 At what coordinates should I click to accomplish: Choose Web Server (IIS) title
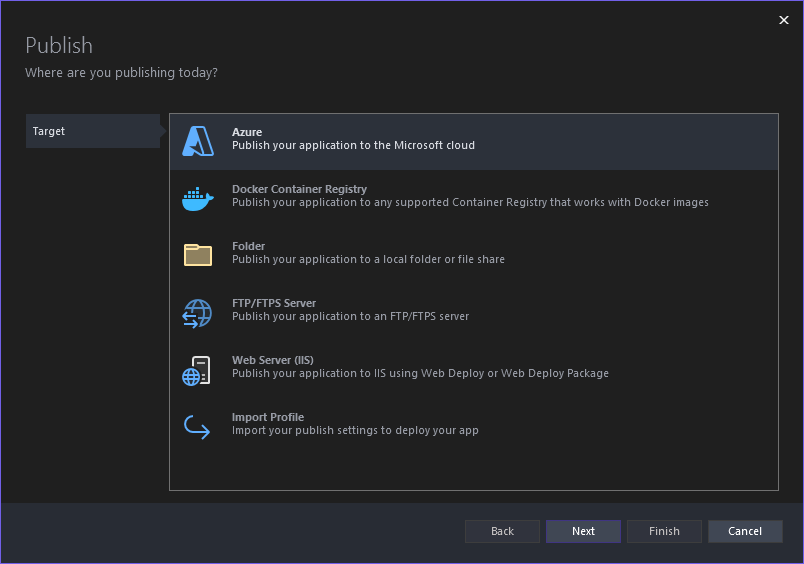tap(273, 360)
